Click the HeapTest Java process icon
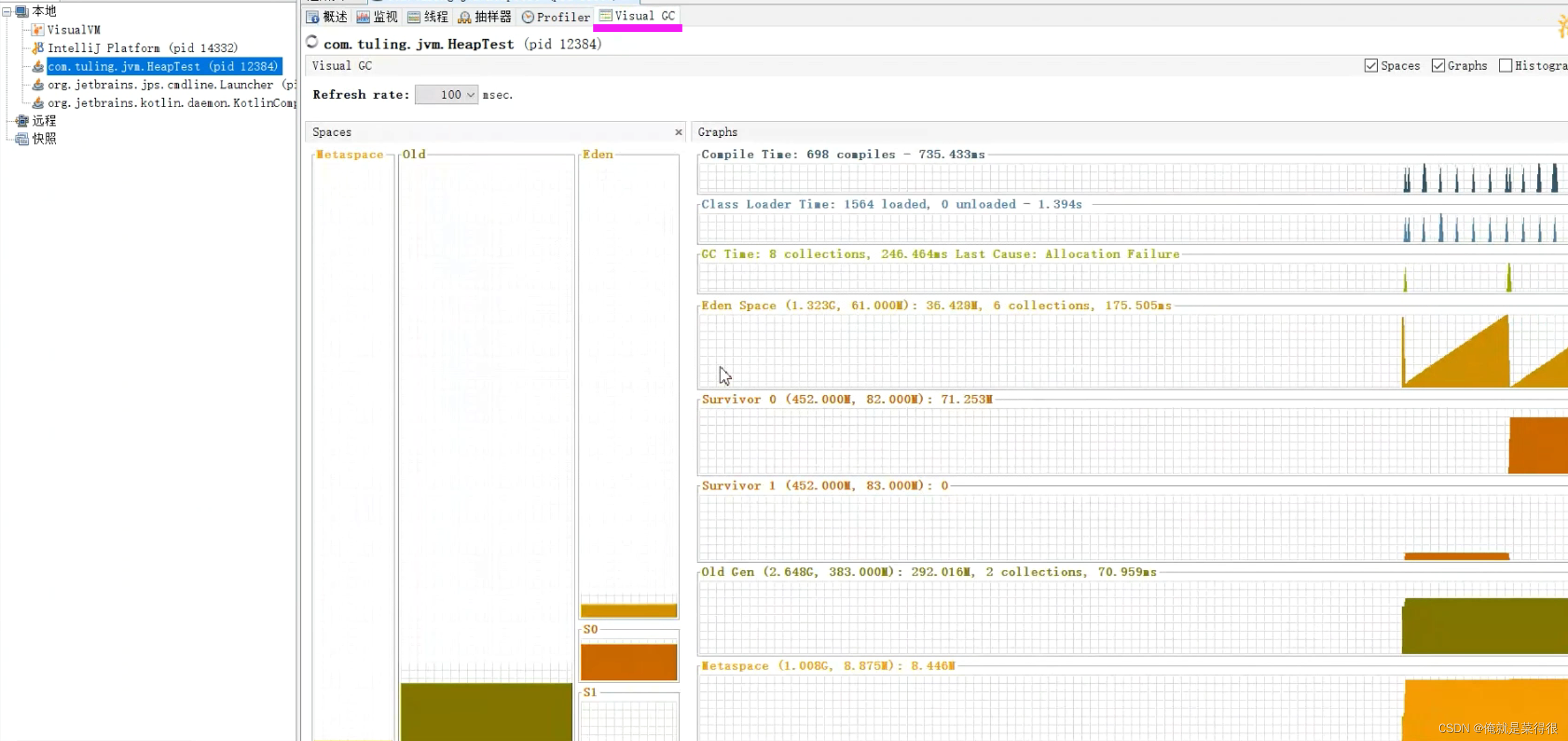This screenshot has height=741, width=1568. point(38,66)
